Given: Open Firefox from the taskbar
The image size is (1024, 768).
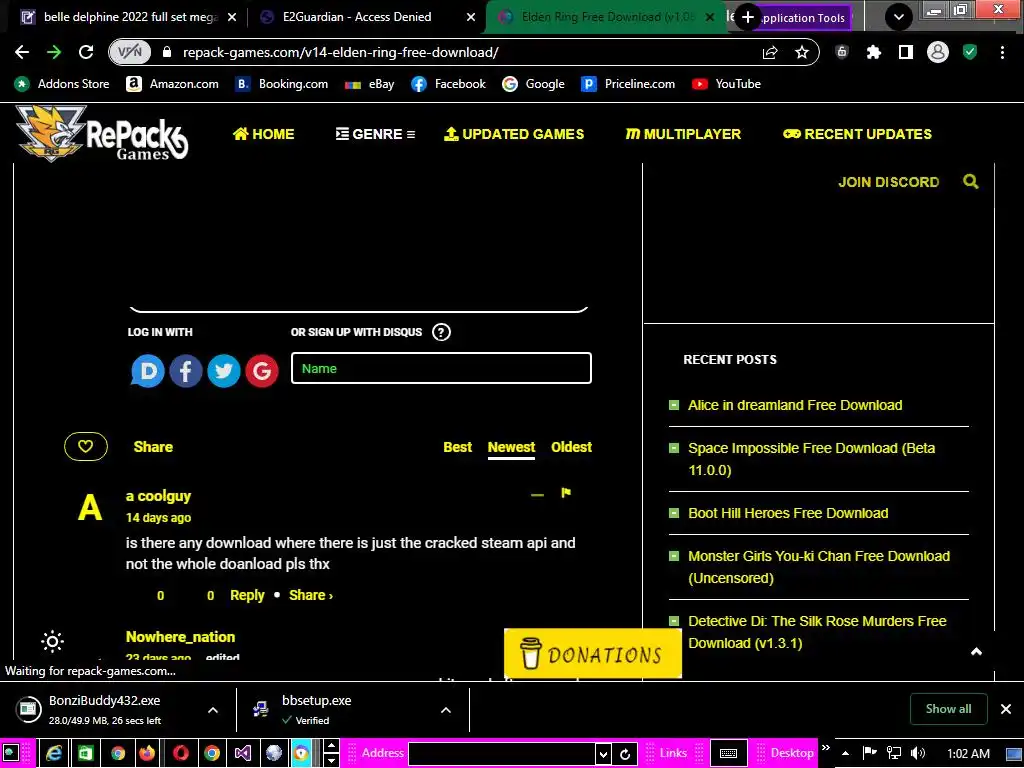Looking at the screenshot, I should pyautogui.click(x=148, y=753).
